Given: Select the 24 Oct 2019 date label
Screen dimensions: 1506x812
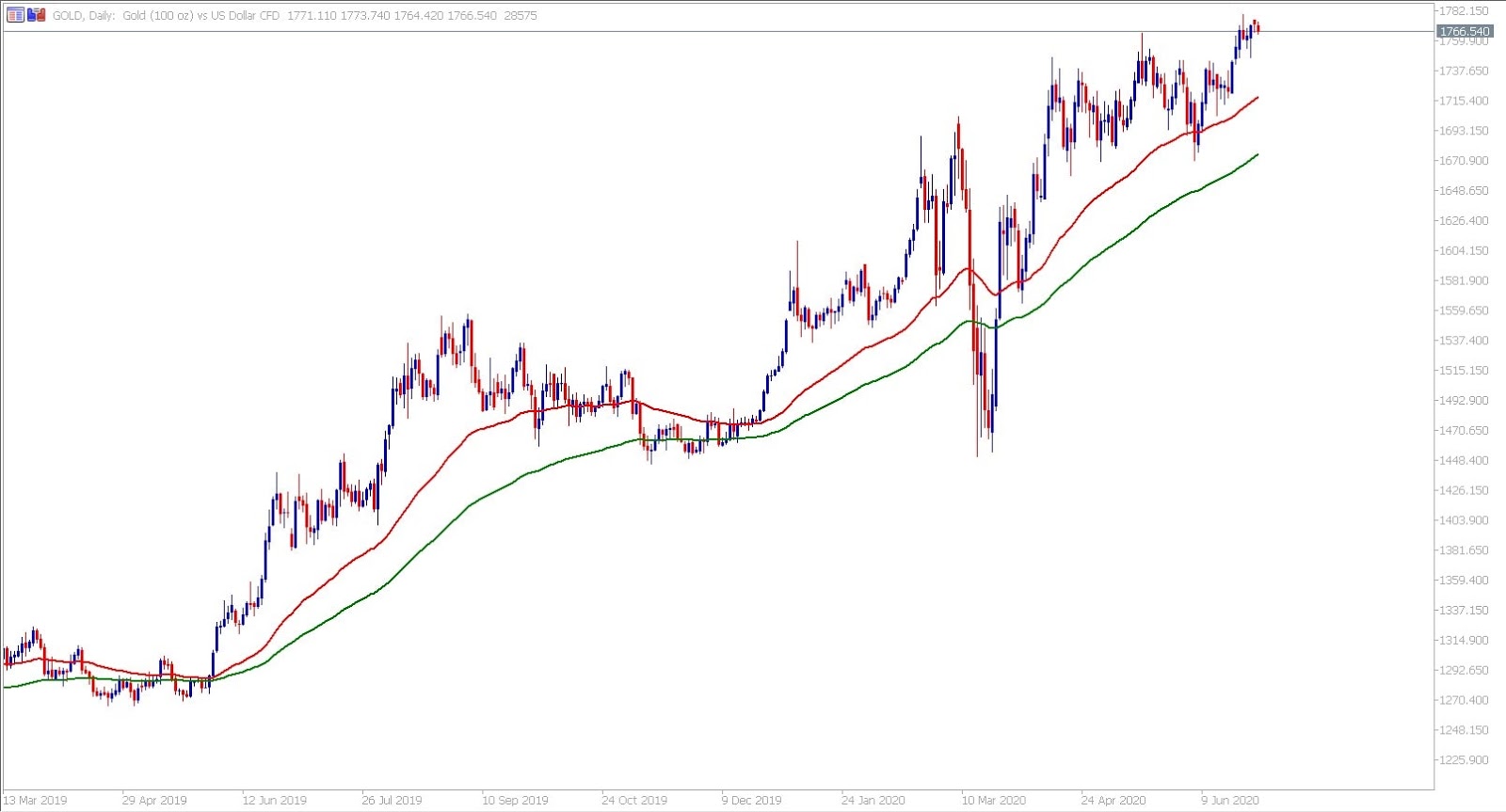Looking at the screenshot, I should pyautogui.click(x=634, y=801).
